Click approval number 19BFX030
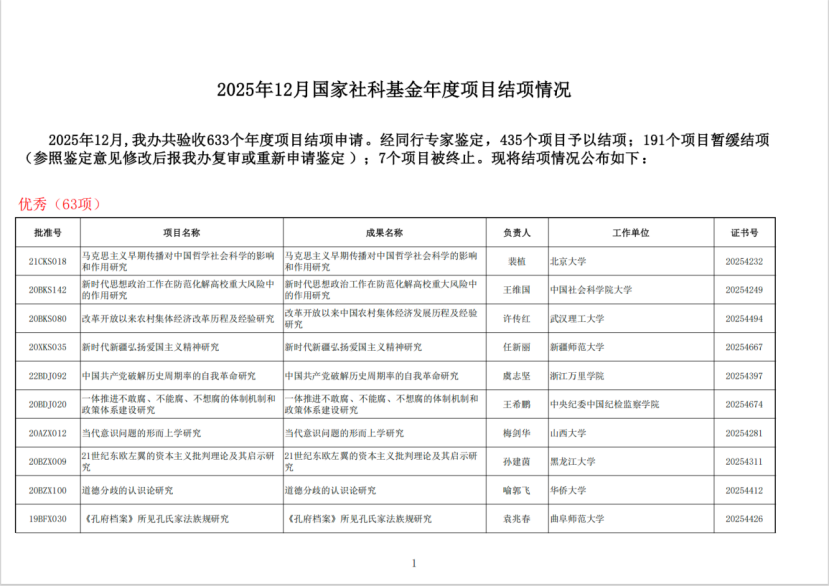The width and height of the screenshot is (829, 587). coord(48,519)
